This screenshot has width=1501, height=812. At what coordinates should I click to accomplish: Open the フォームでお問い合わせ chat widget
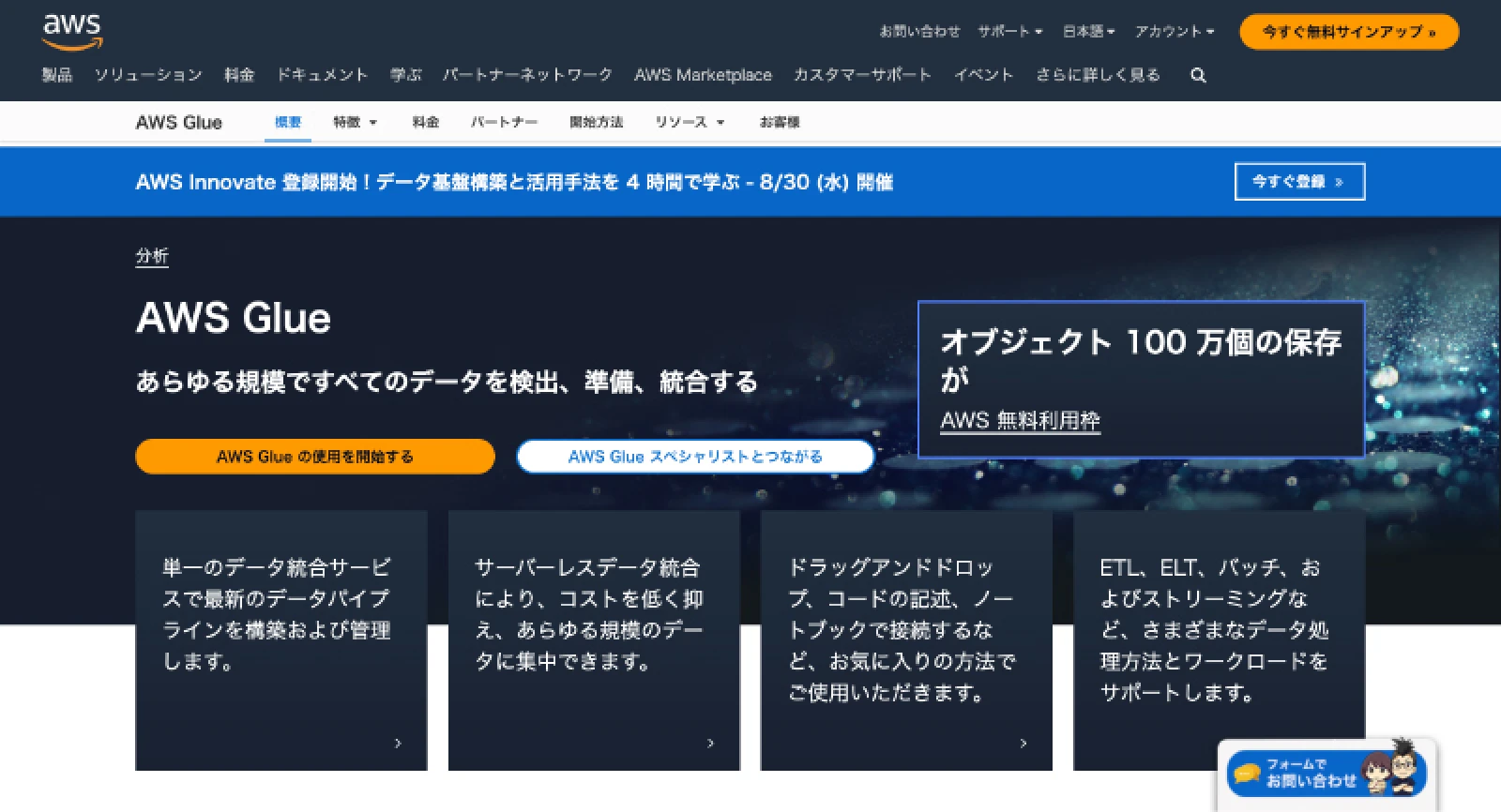pos(1327,774)
